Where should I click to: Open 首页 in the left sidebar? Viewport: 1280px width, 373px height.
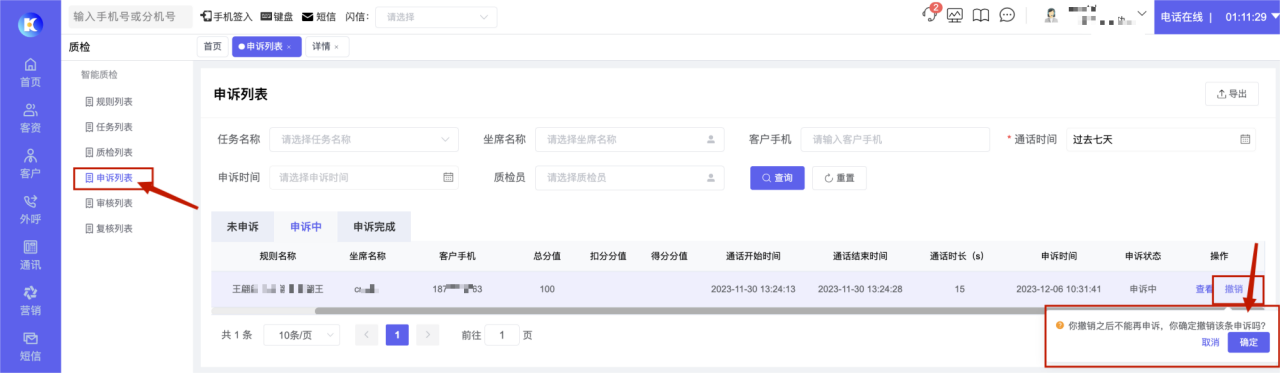coord(30,72)
